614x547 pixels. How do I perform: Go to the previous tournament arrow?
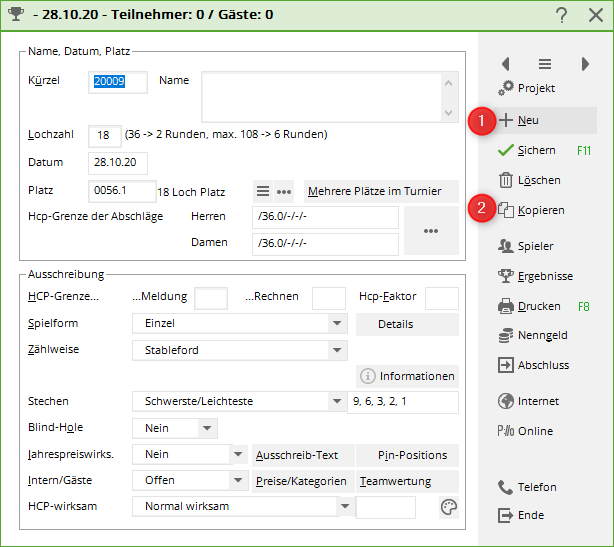(x=506, y=63)
